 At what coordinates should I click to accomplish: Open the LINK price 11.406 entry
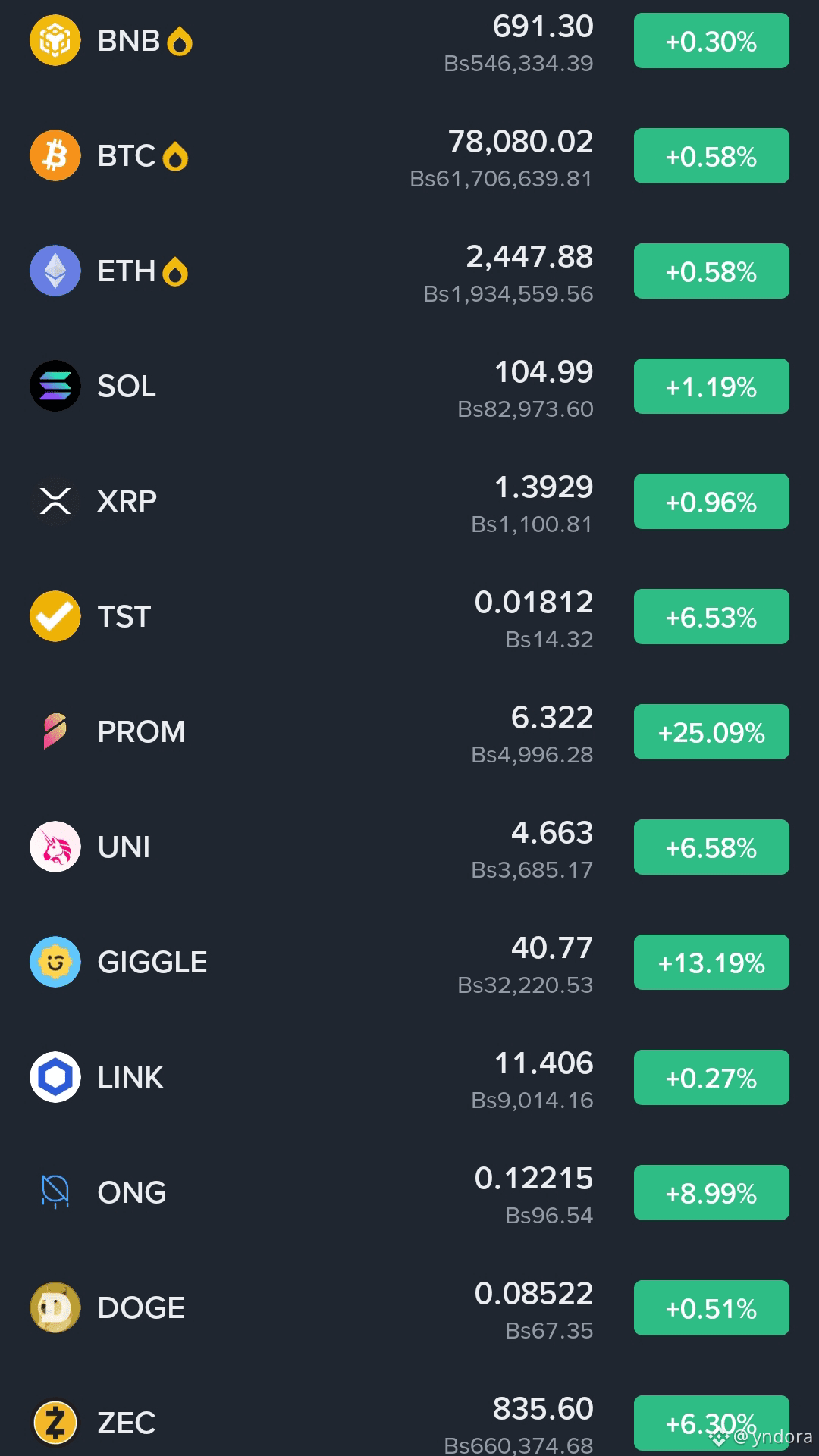coord(544,1063)
